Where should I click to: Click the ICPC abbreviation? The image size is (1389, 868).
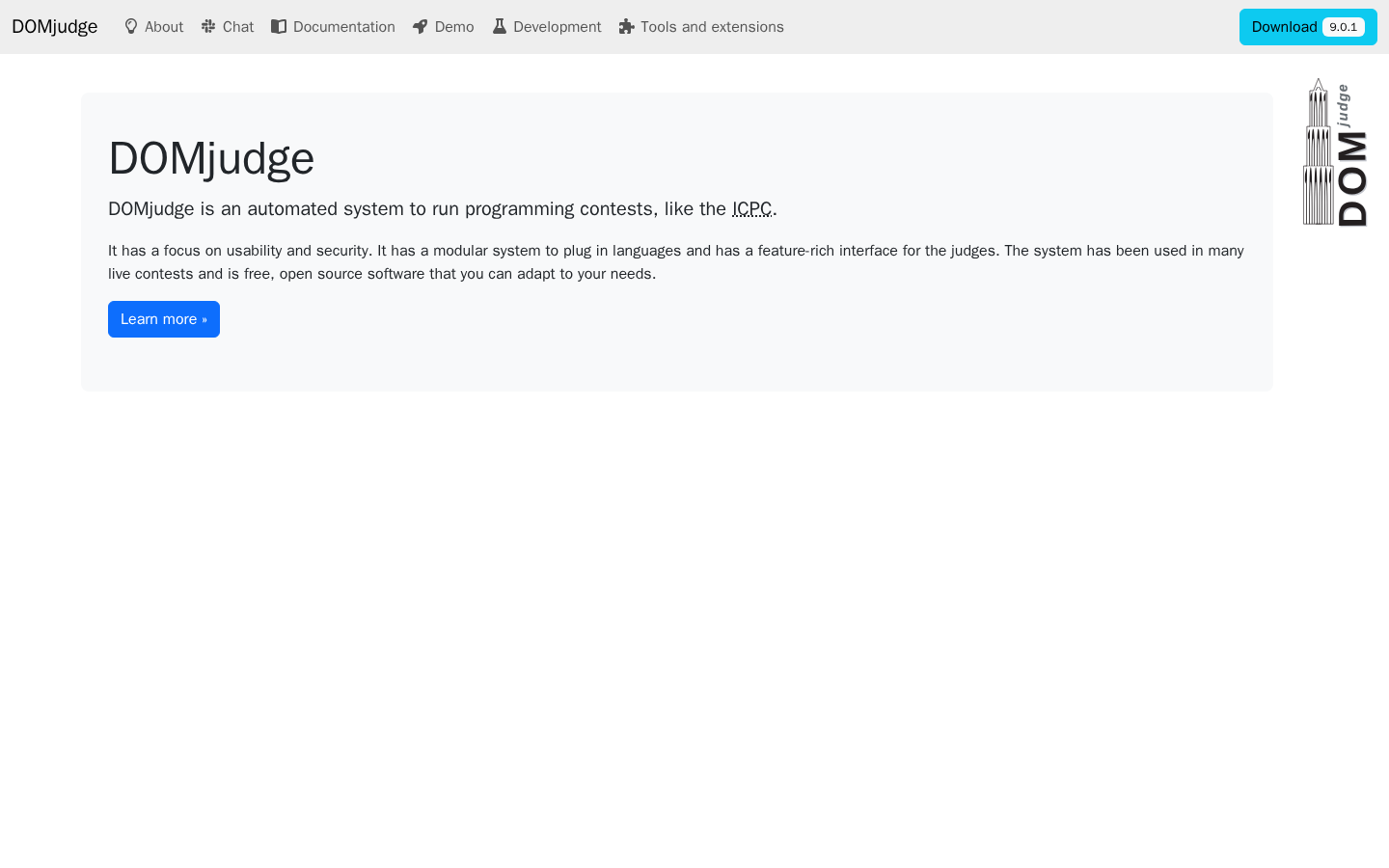(x=751, y=209)
